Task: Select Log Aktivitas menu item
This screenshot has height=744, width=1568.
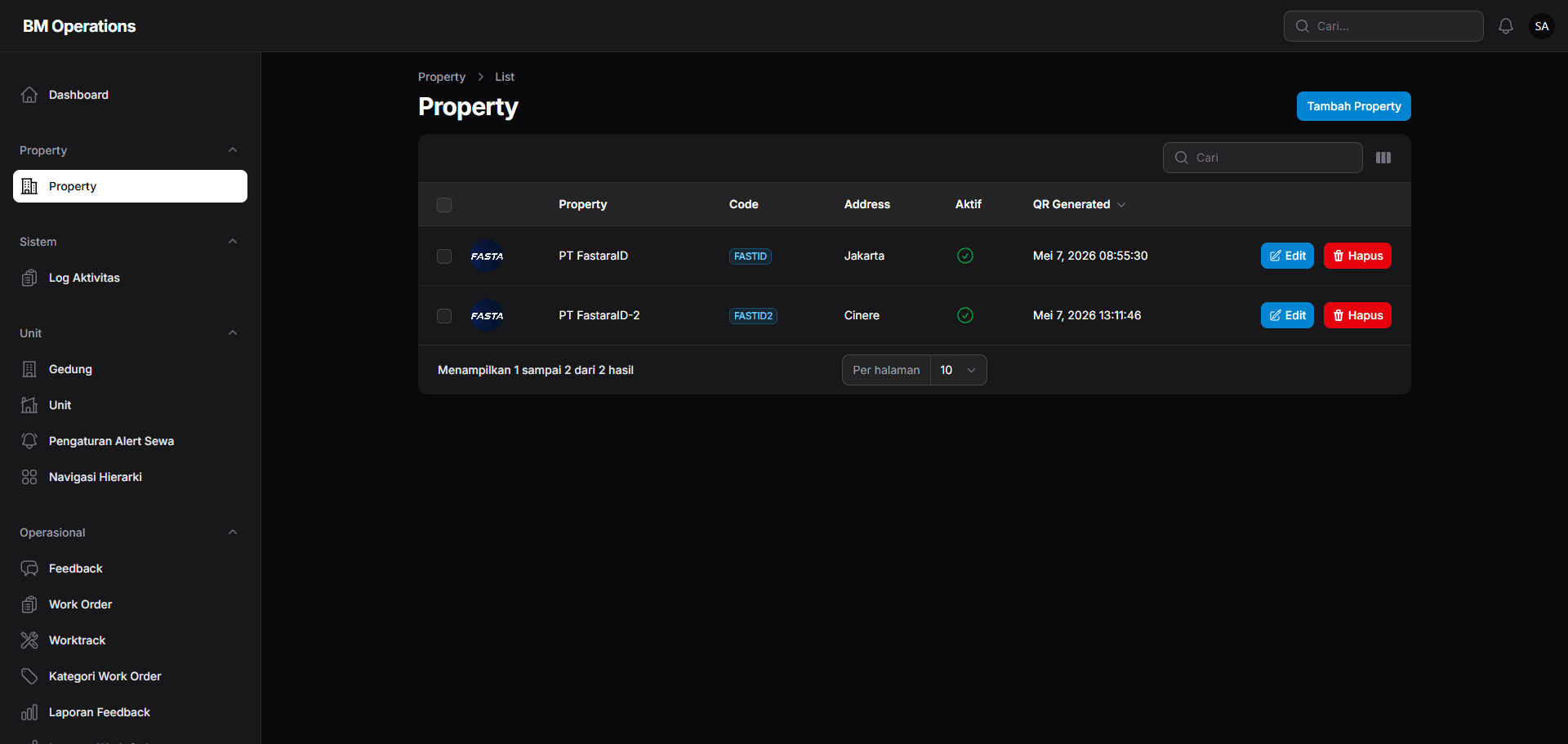Action: pos(130,278)
